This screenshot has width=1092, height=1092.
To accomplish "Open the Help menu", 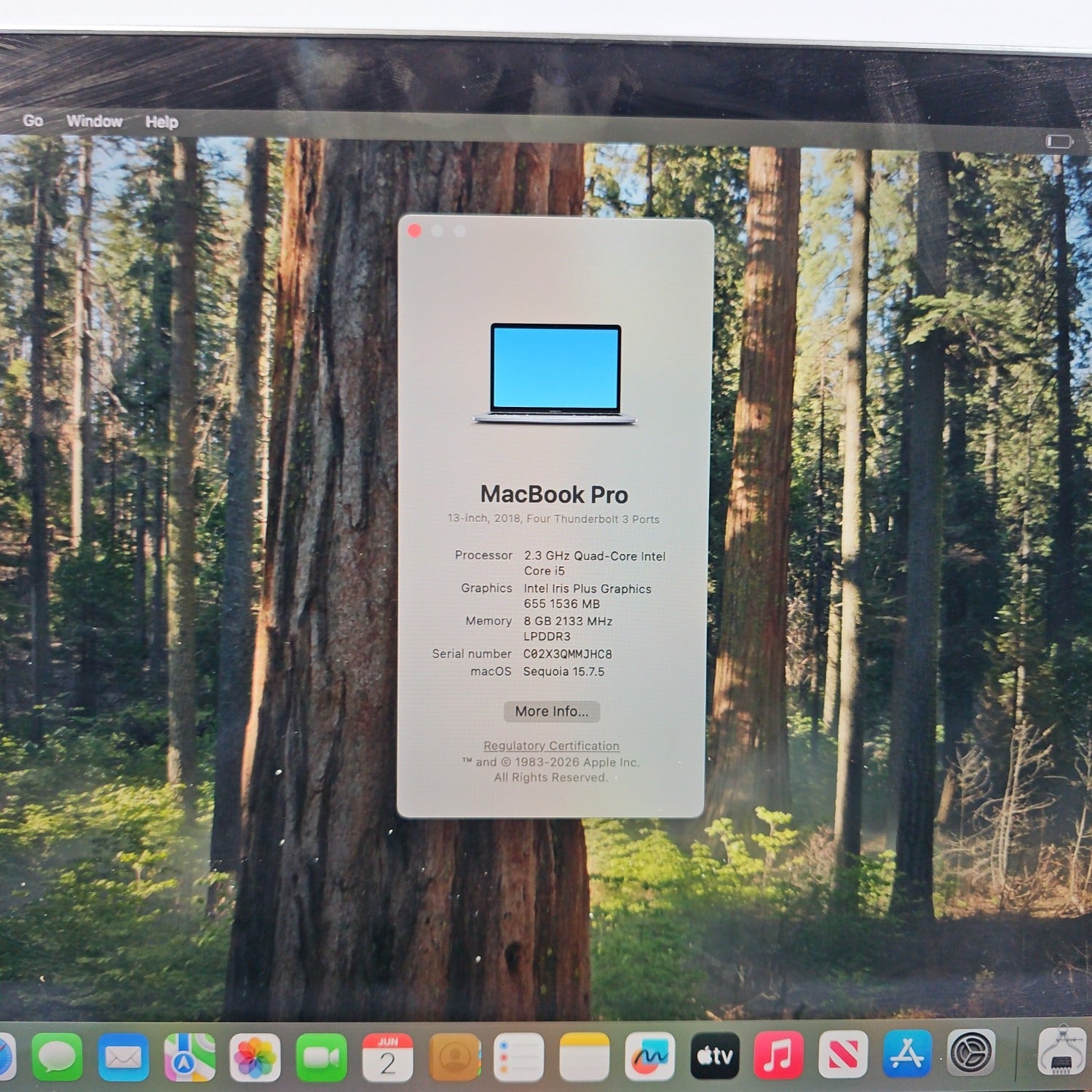I will pos(162,122).
